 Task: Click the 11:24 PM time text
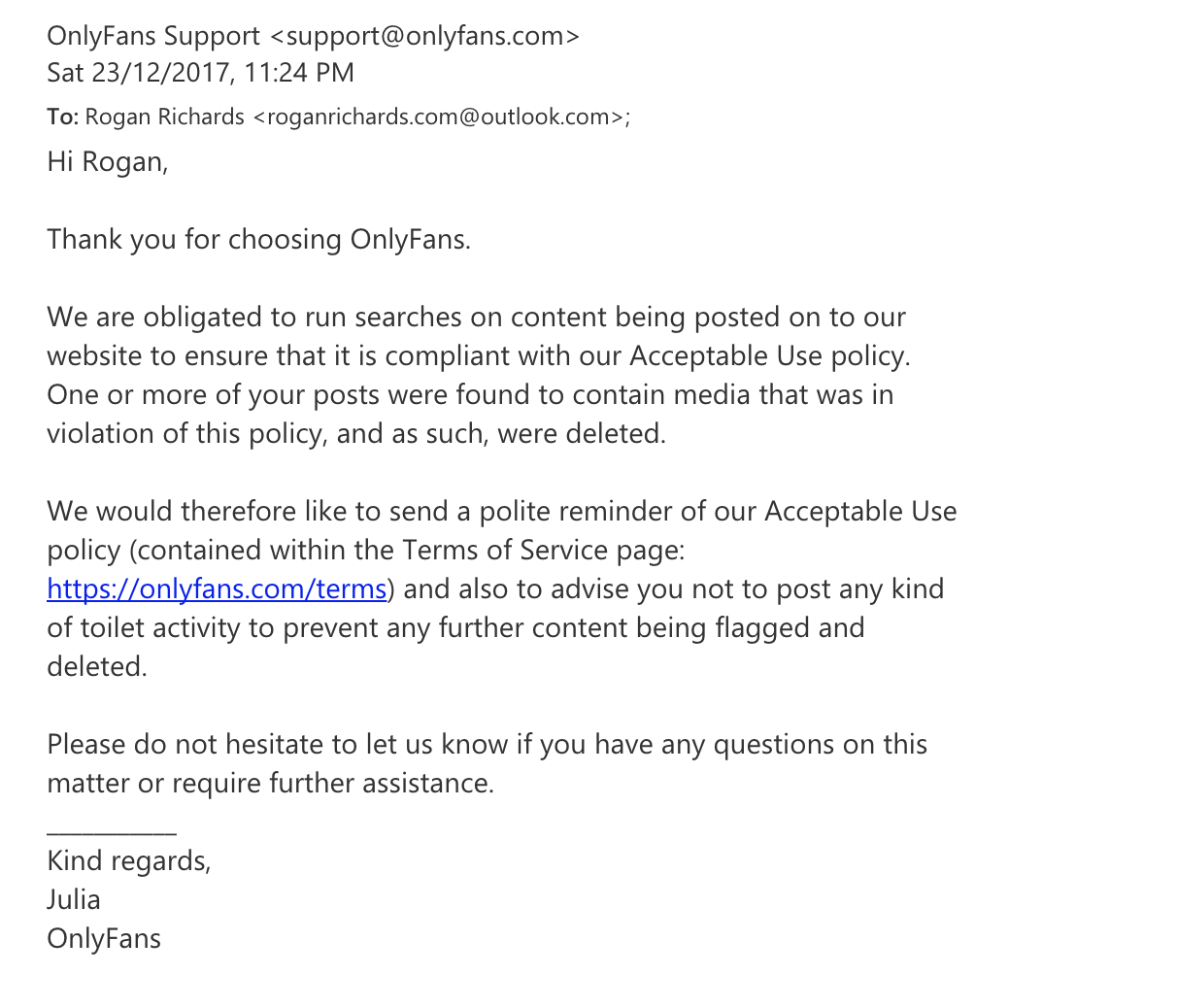(299, 73)
